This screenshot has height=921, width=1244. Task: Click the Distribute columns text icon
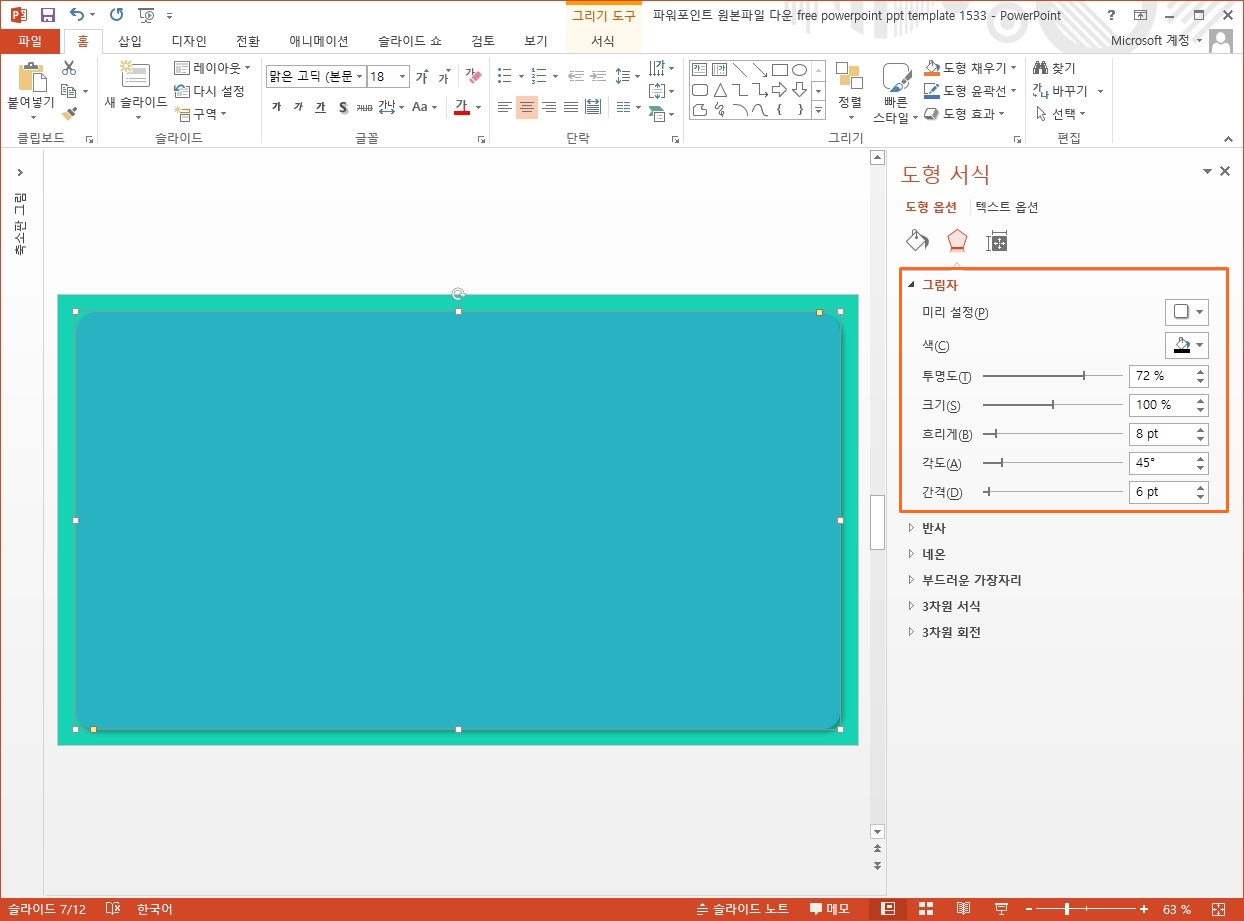592,107
